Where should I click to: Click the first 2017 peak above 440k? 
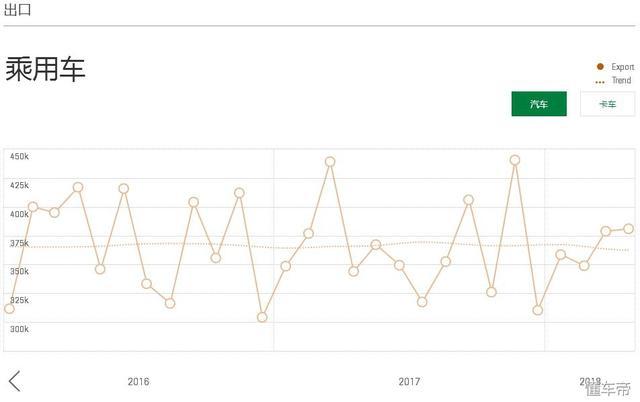tap(330, 161)
